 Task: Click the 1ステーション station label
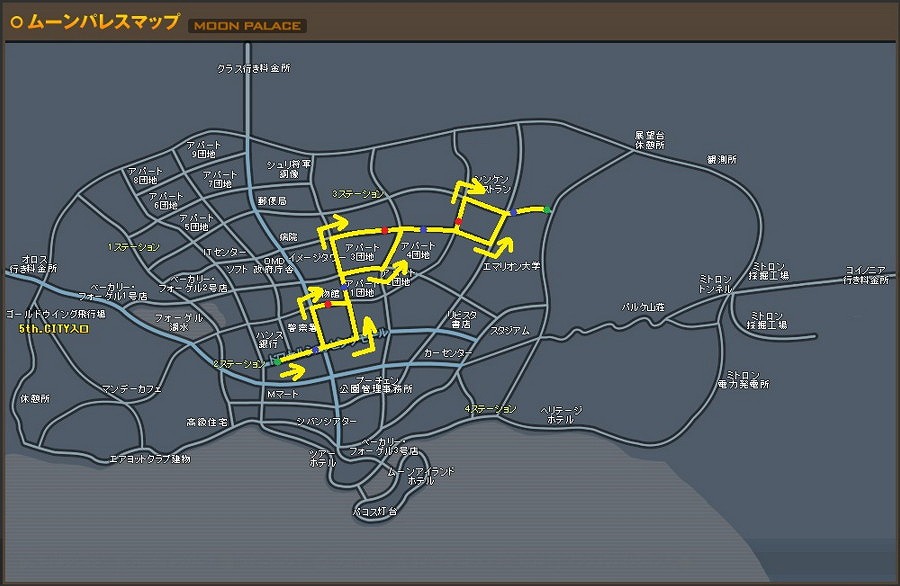point(133,246)
